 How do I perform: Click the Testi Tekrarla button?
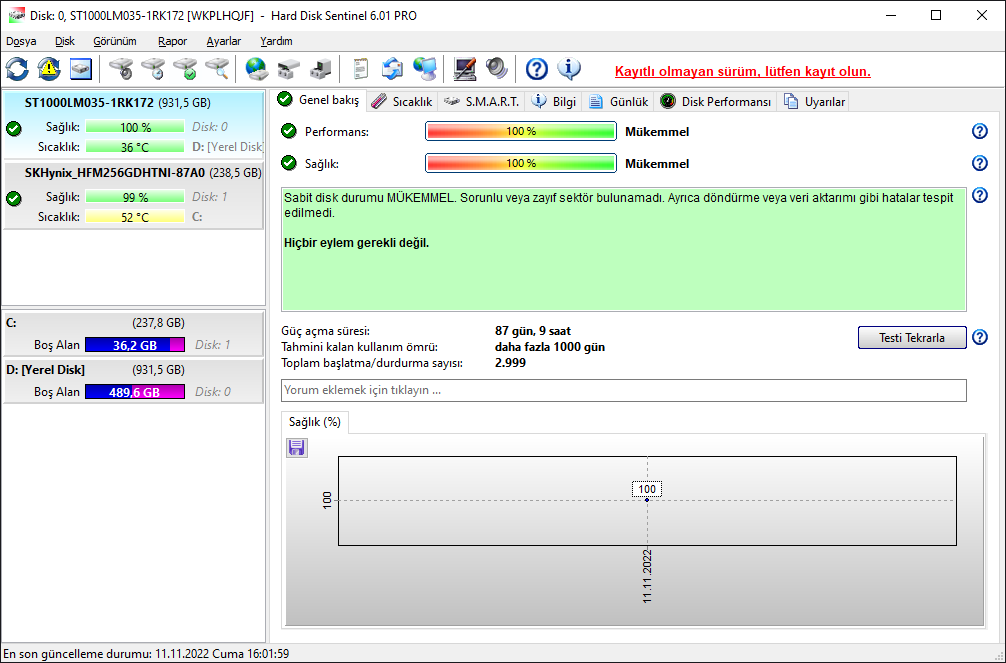[x=912, y=338]
